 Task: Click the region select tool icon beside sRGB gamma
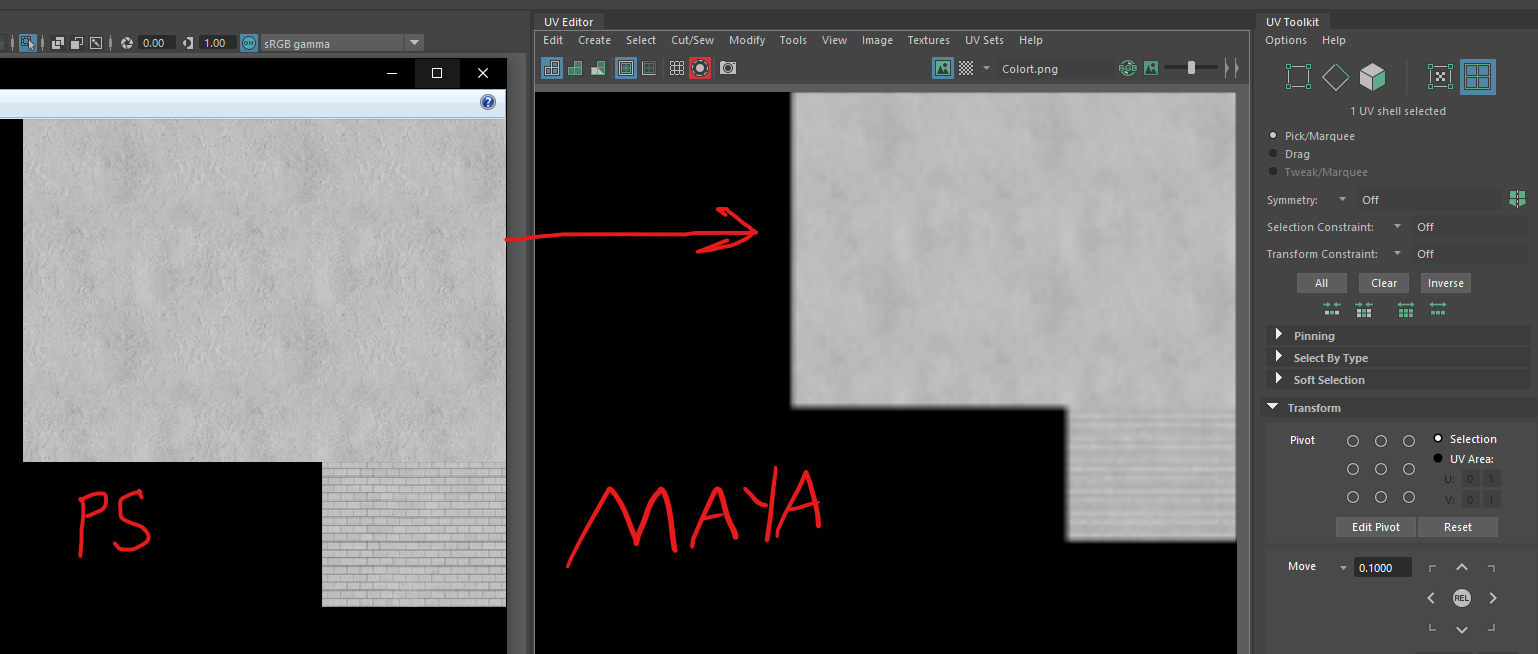pyautogui.click(x=28, y=43)
